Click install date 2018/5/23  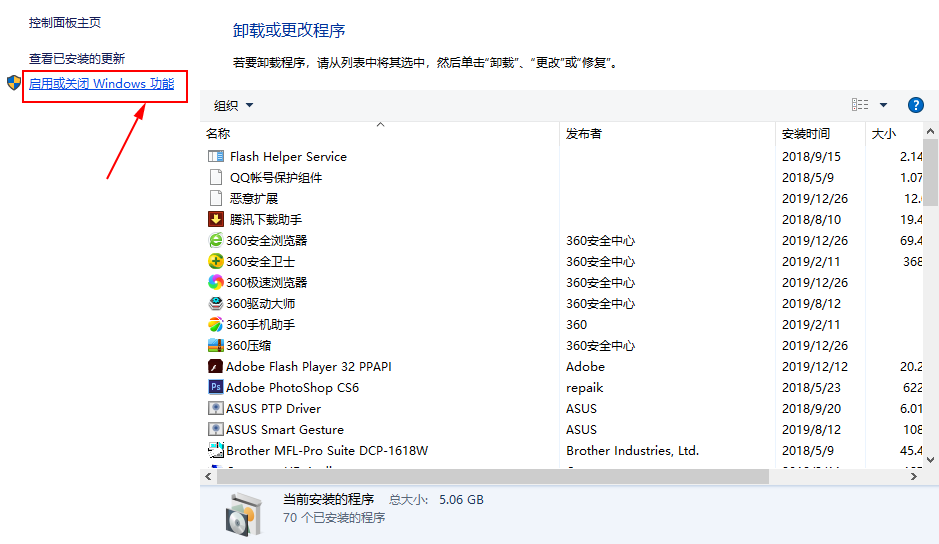[x=811, y=388]
